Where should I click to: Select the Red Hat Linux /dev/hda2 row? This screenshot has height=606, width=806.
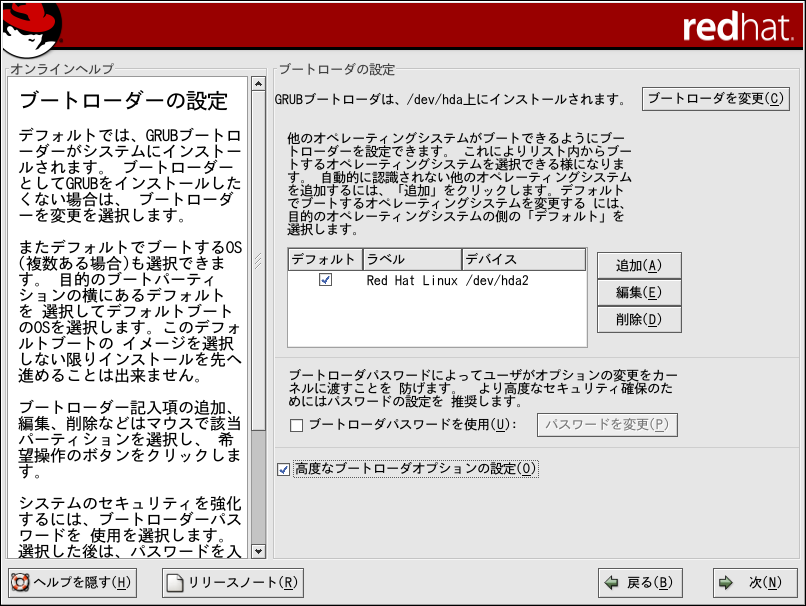tap(447, 281)
